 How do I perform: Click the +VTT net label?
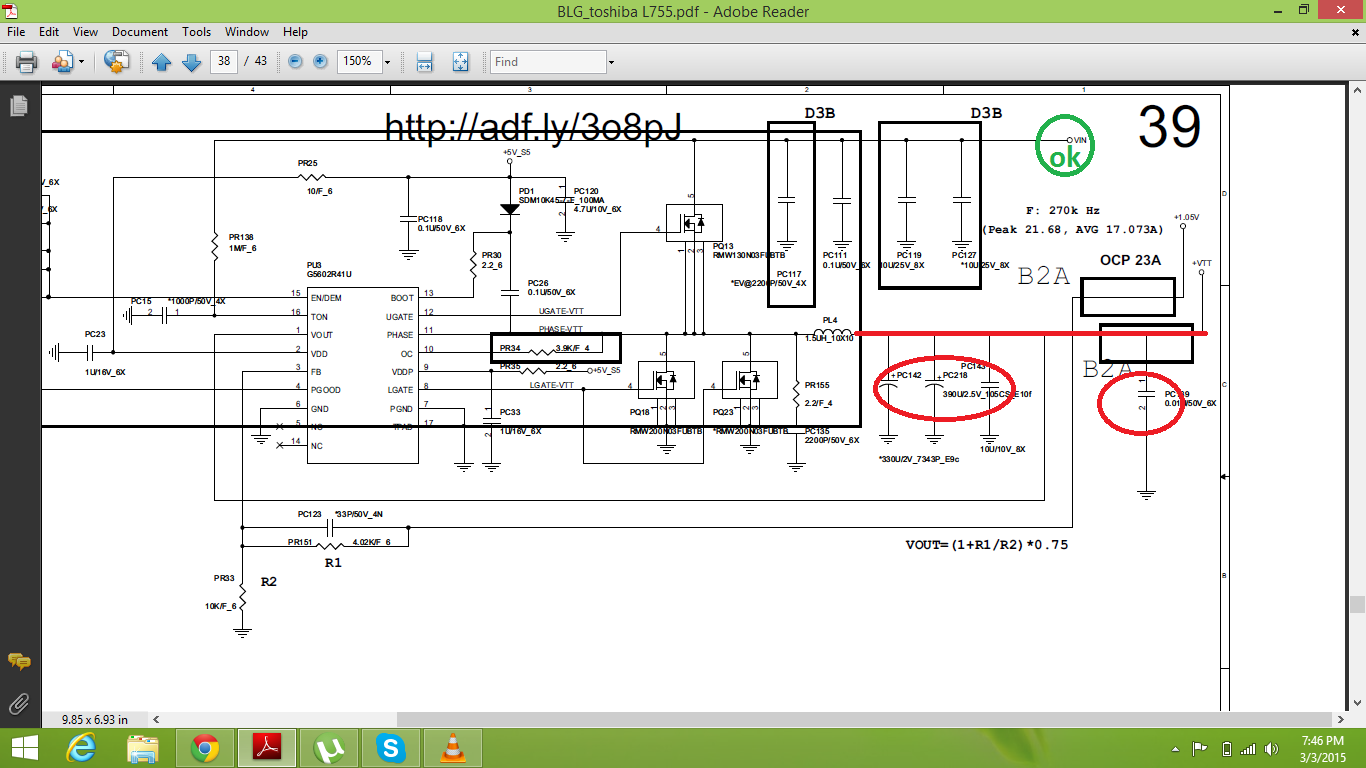[1202, 263]
